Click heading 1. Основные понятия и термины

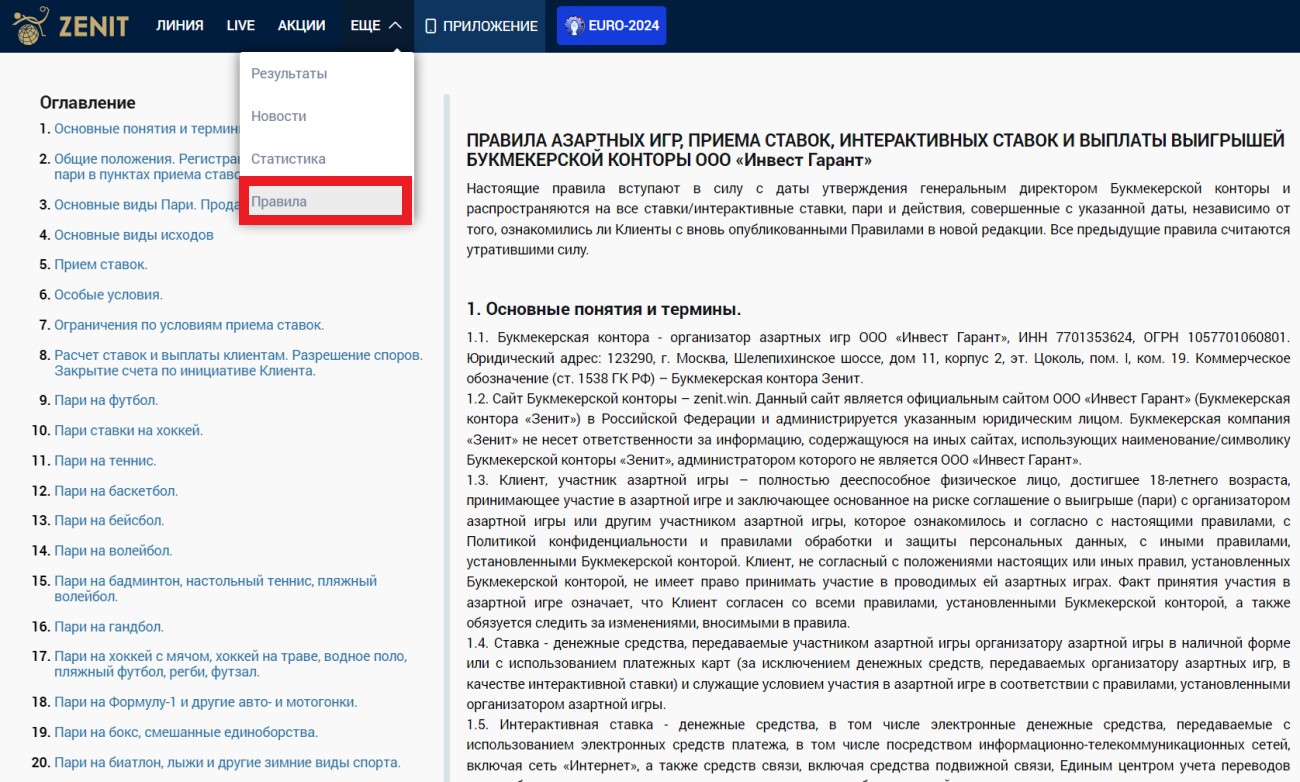click(x=604, y=309)
